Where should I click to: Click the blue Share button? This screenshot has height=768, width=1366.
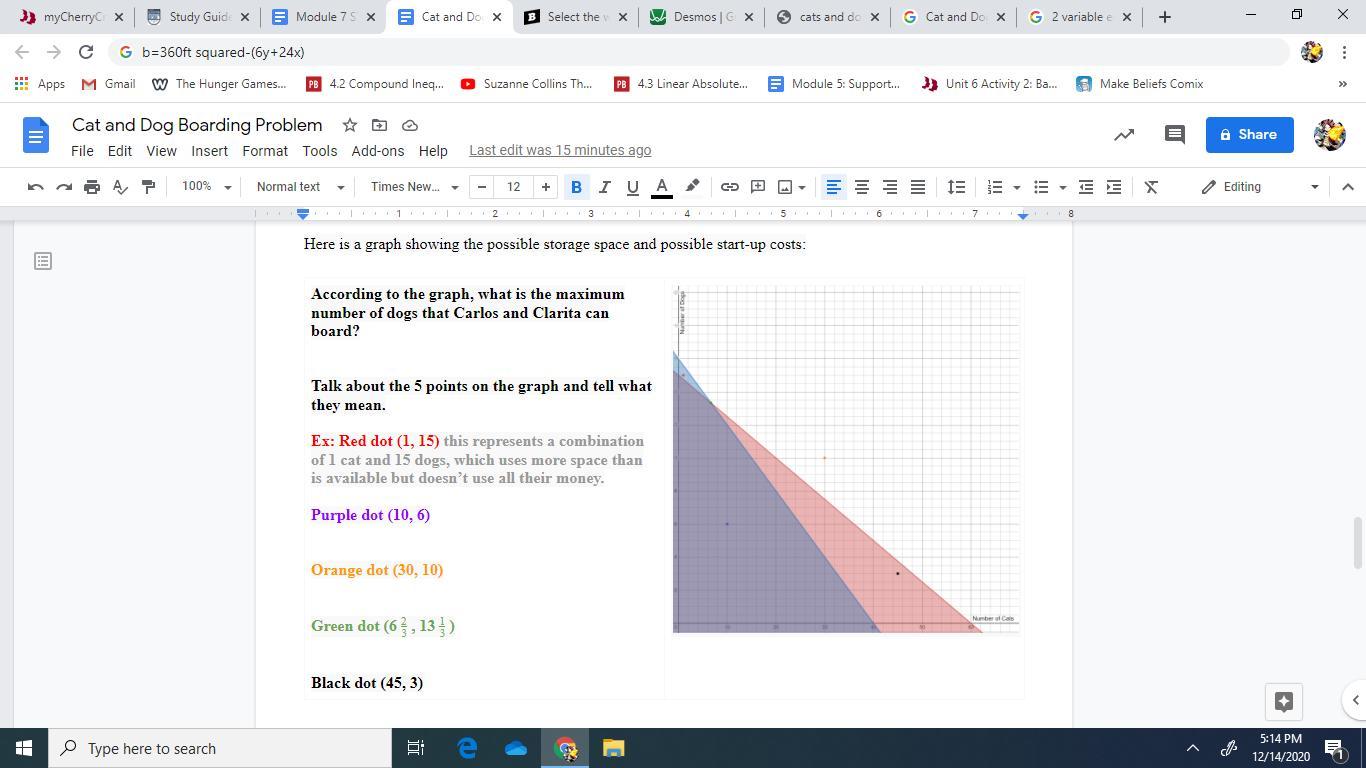pyautogui.click(x=1250, y=135)
